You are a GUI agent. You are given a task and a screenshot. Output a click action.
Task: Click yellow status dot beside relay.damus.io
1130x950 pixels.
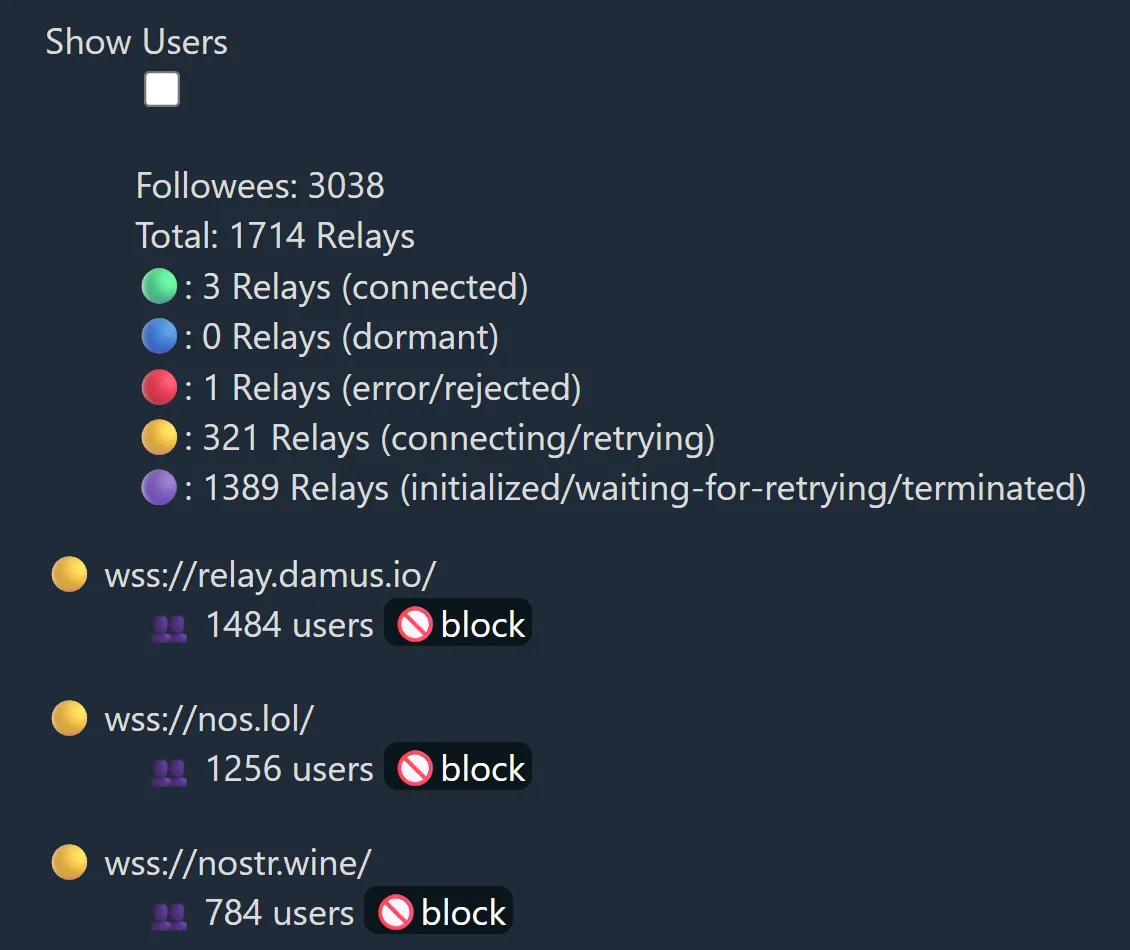point(69,575)
